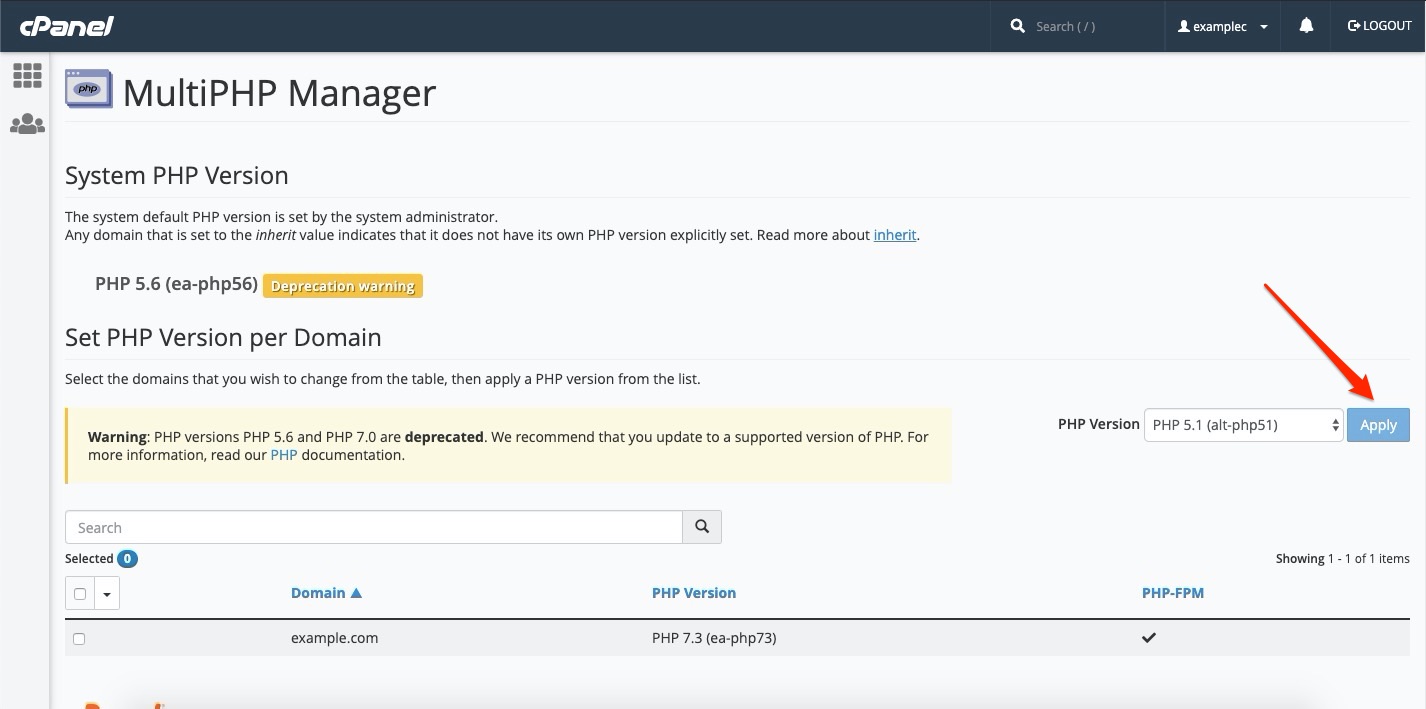The image size is (1426, 709).
Task: Click the Apply button
Action: [x=1378, y=425]
